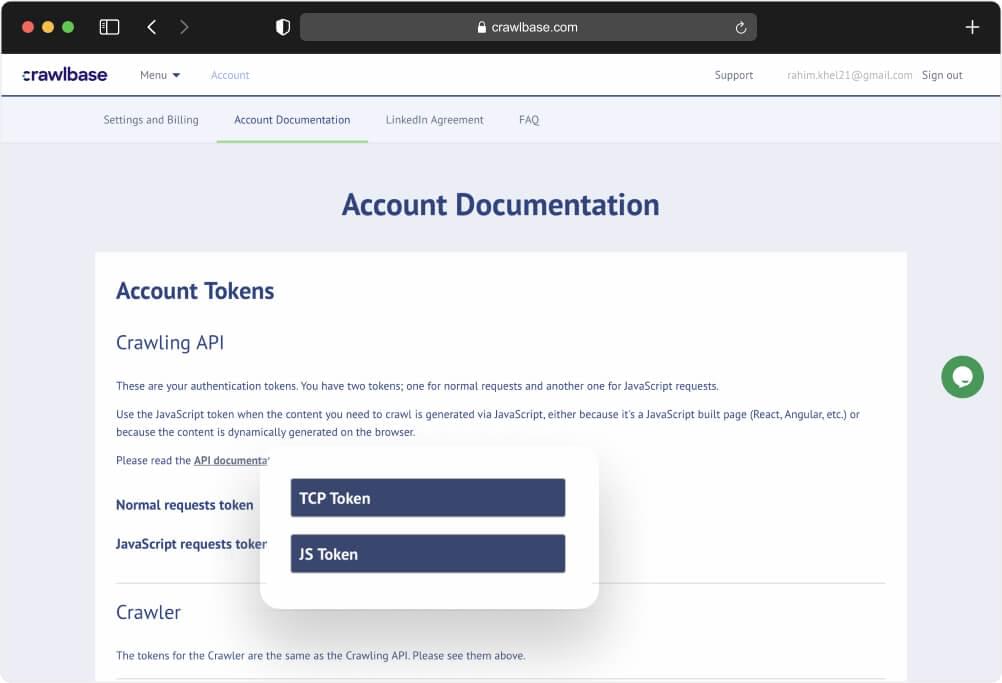1002x683 pixels.
Task: Switch to the Settings and Billing tab
Action: click(150, 119)
